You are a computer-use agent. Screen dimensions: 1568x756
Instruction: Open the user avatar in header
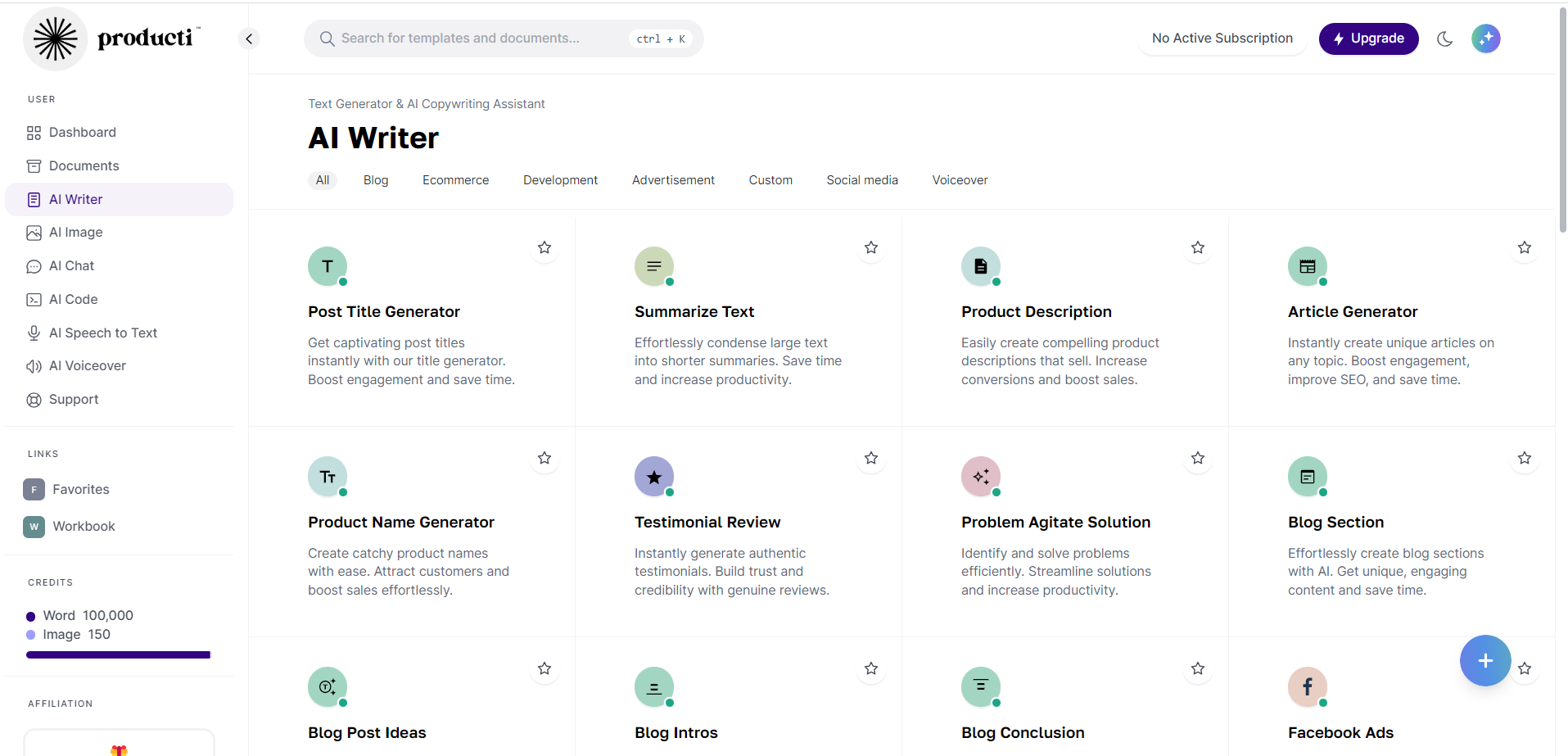[1485, 38]
